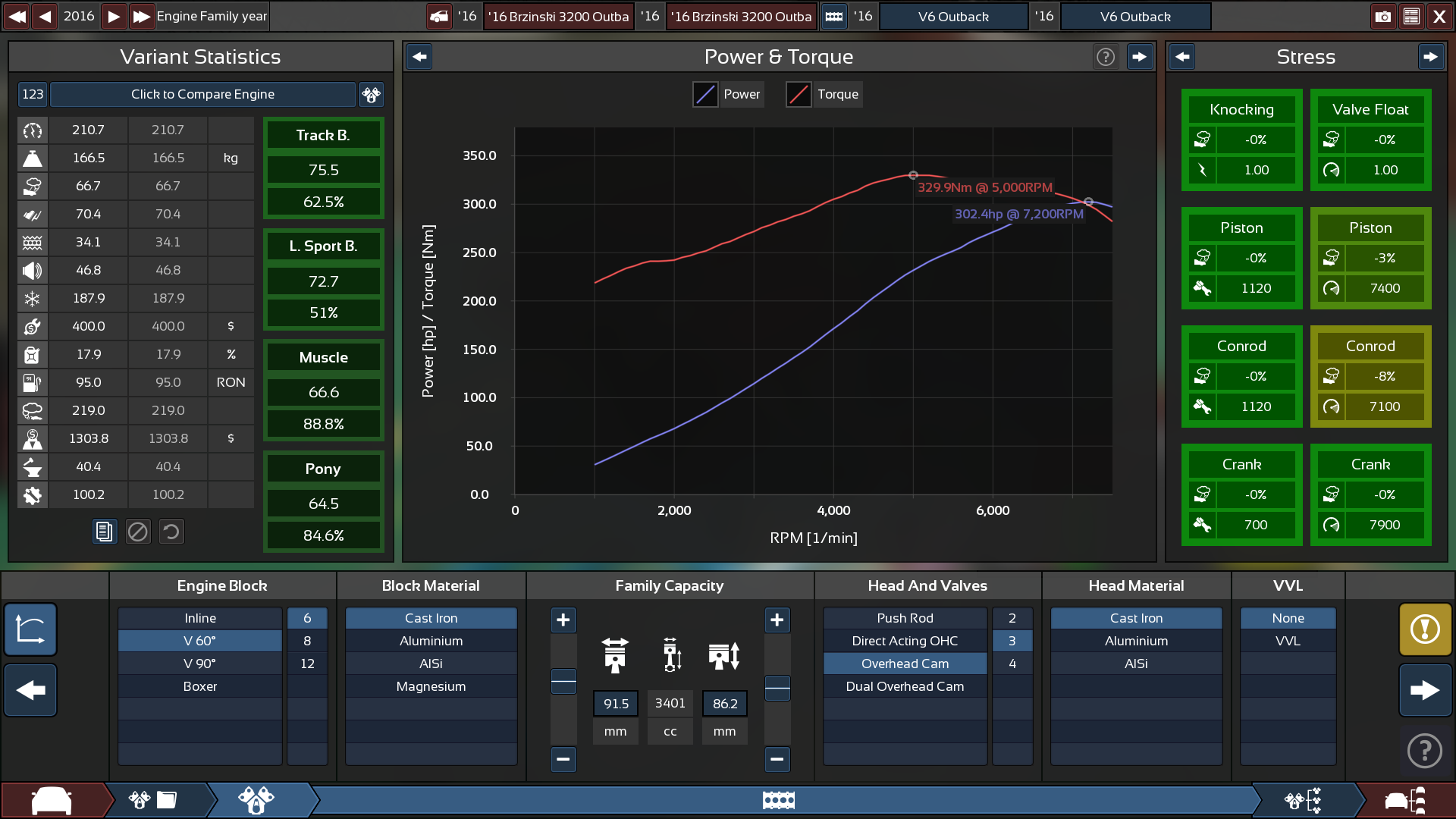Go to previous Power & Torque graph
This screenshot has height=819, width=1456.
coord(419,57)
